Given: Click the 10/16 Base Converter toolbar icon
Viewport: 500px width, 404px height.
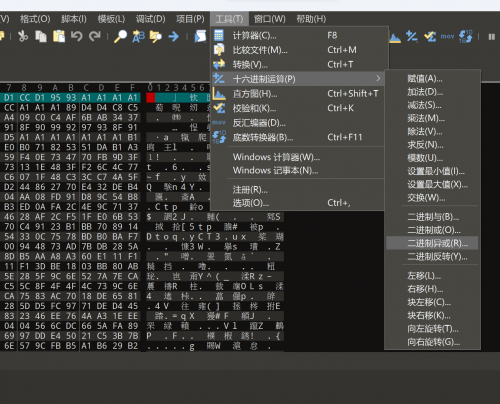Looking at the screenshot, I should 466,36.
